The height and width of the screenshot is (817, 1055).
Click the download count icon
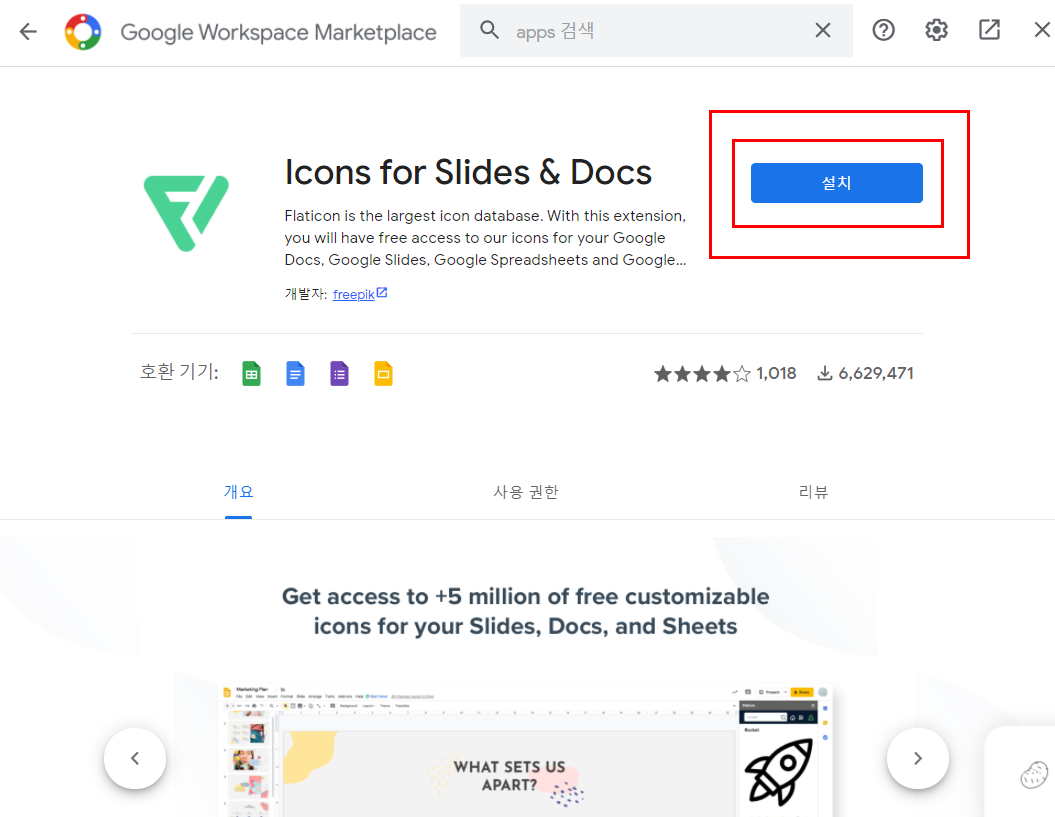pyautogui.click(x=824, y=374)
